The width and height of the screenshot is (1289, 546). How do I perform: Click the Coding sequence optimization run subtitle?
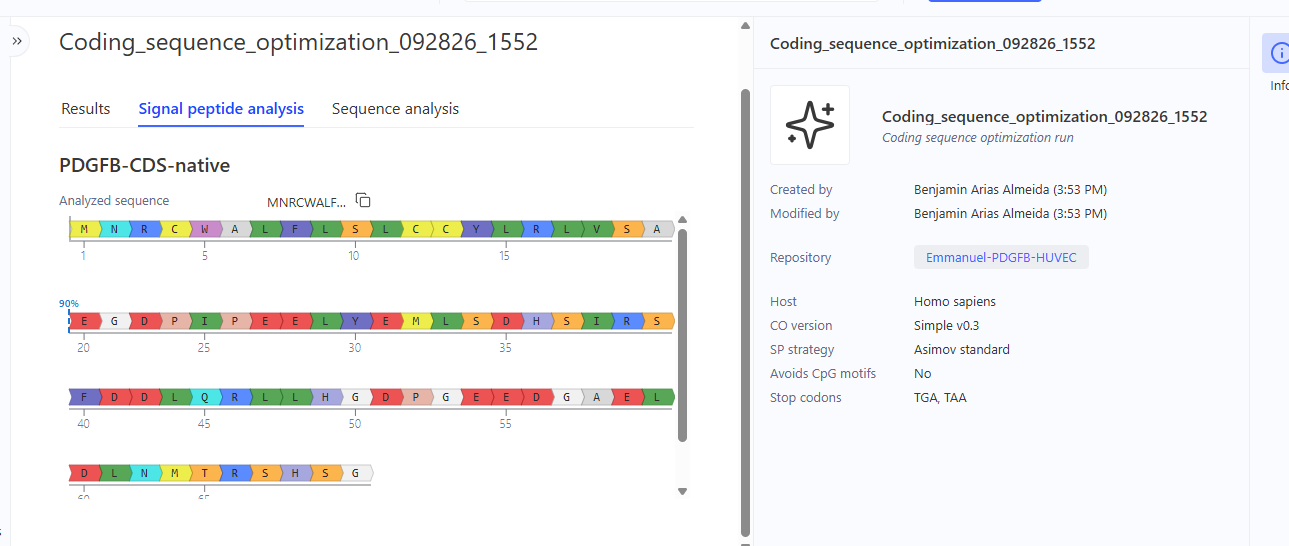click(x=978, y=138)
